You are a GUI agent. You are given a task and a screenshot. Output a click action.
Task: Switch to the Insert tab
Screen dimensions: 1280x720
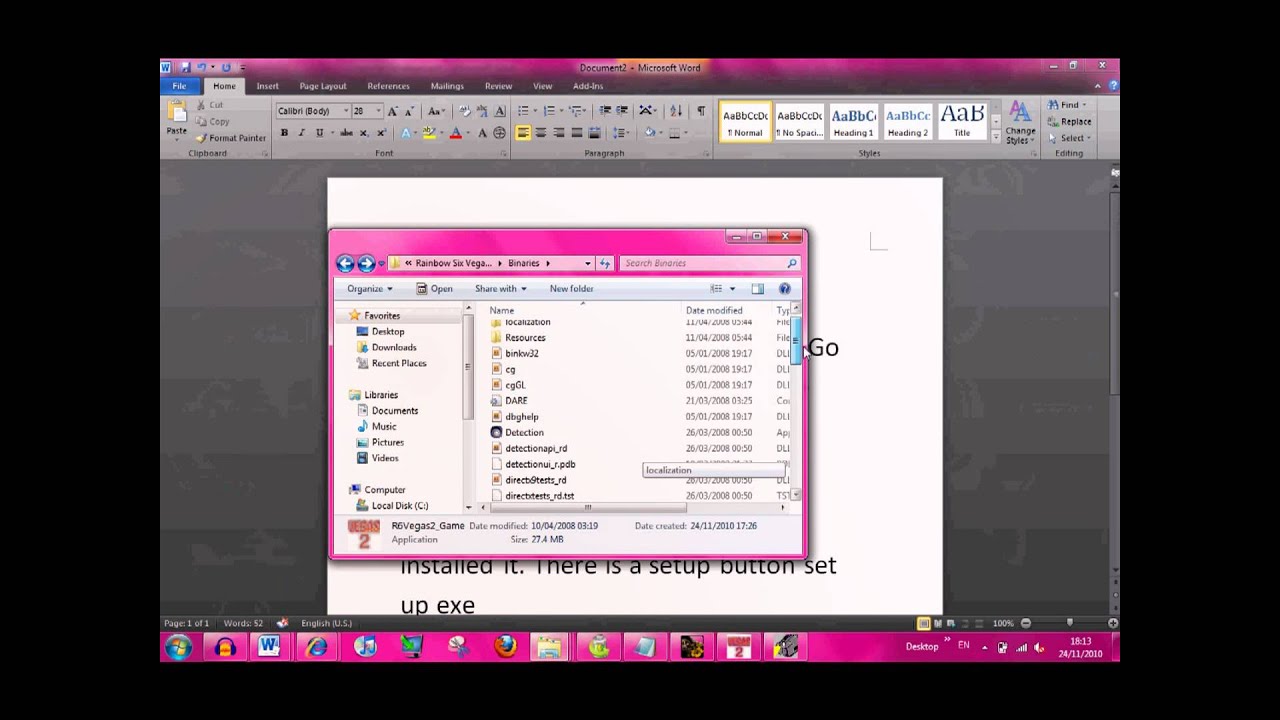pyautogui.click(x=267, y=86)
